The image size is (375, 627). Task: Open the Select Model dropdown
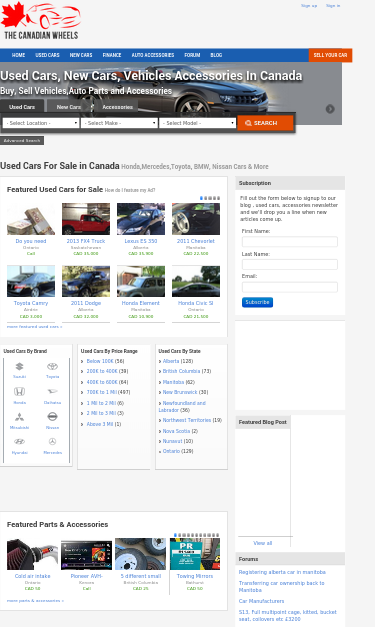click(x=197, y=123)
